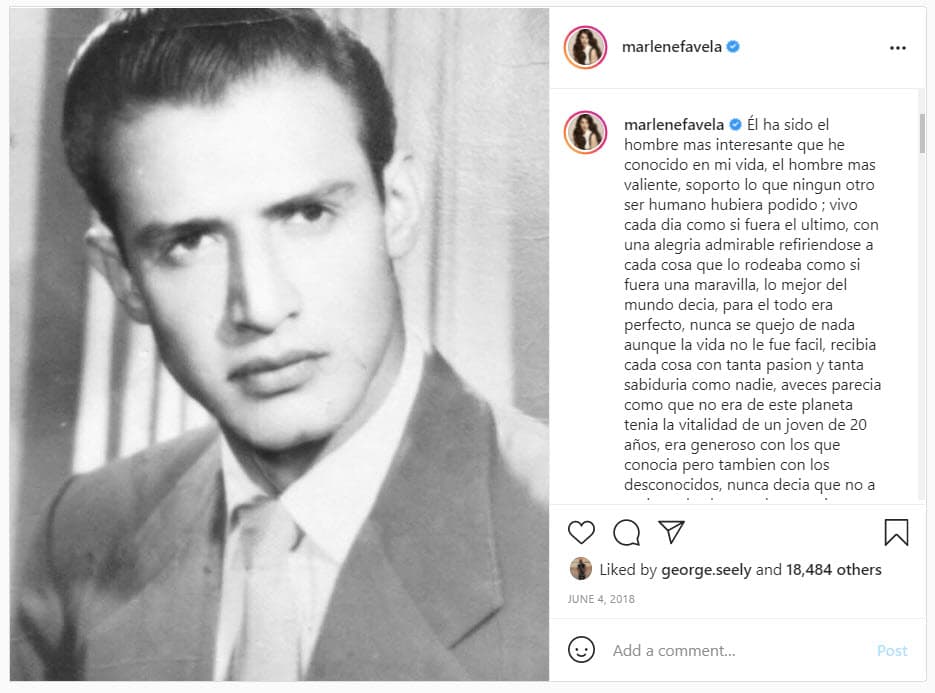This screenshot has width=935, height=693.
Task: Like the post using the heart icon
Action: (x=580, y=533)
